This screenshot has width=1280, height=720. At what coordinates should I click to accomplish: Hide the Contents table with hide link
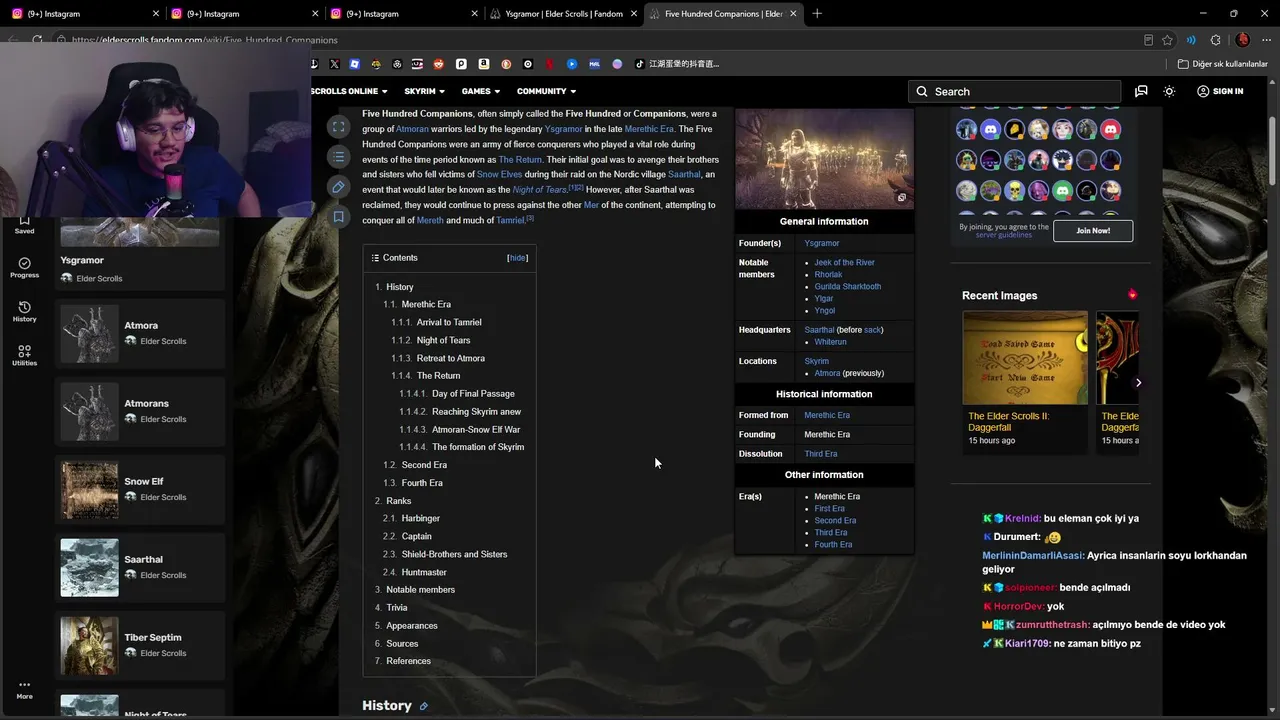(x=517, y=258)
